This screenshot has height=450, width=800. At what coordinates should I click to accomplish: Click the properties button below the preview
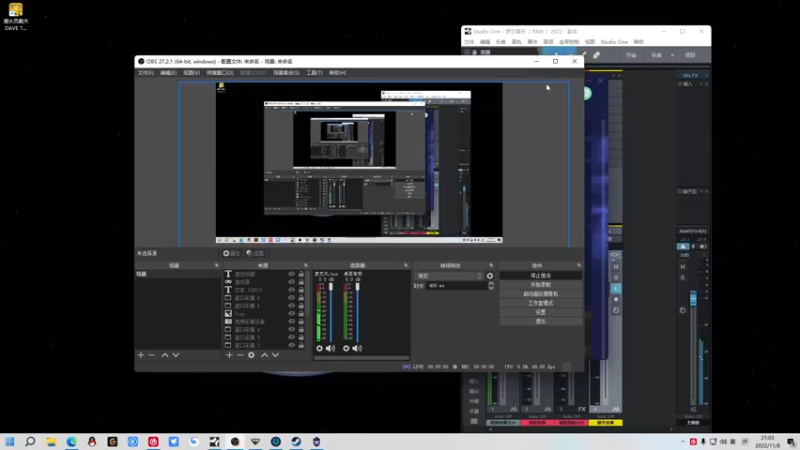click(x=231, y=253)
